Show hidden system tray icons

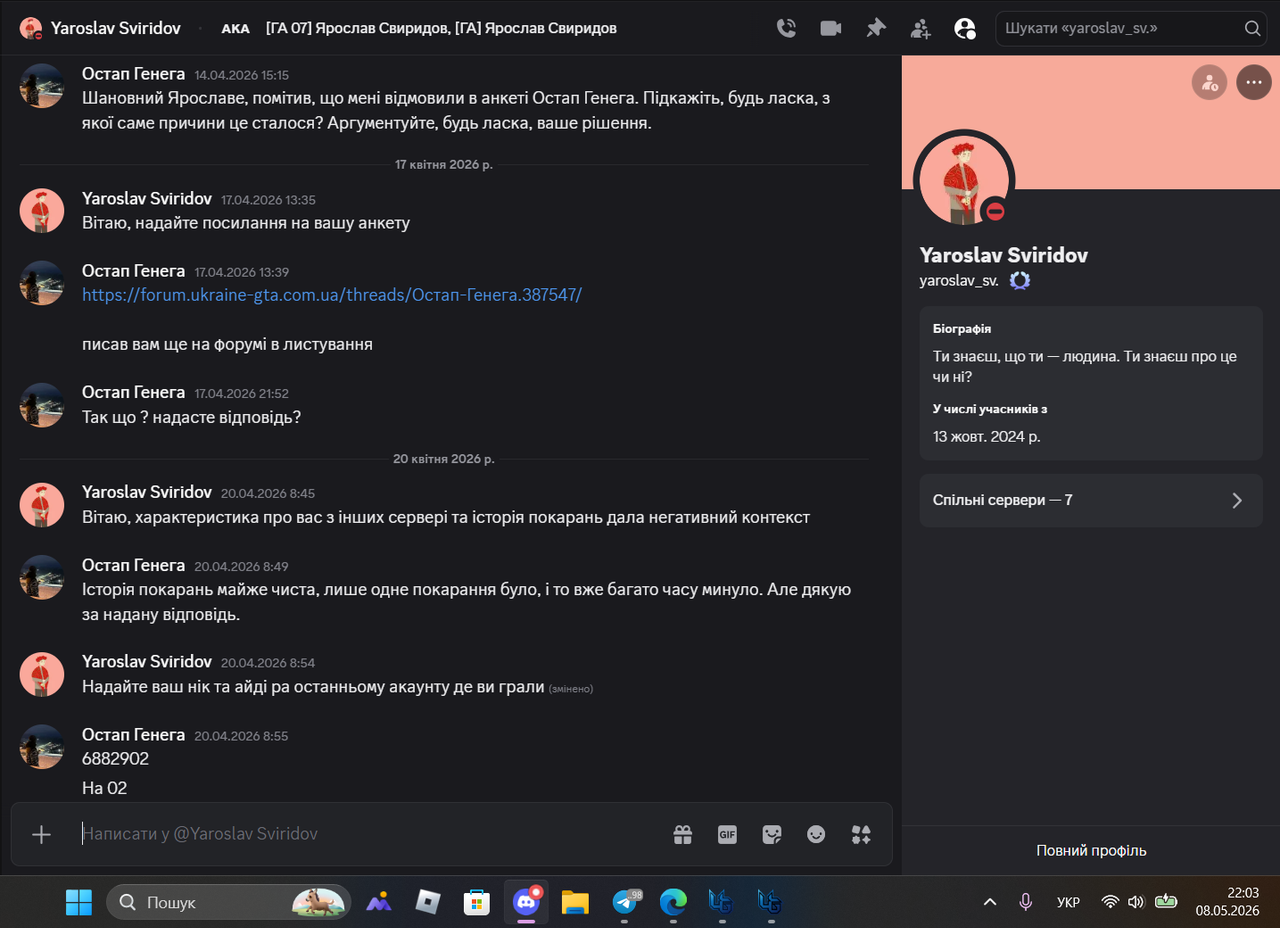click(990, 902)
